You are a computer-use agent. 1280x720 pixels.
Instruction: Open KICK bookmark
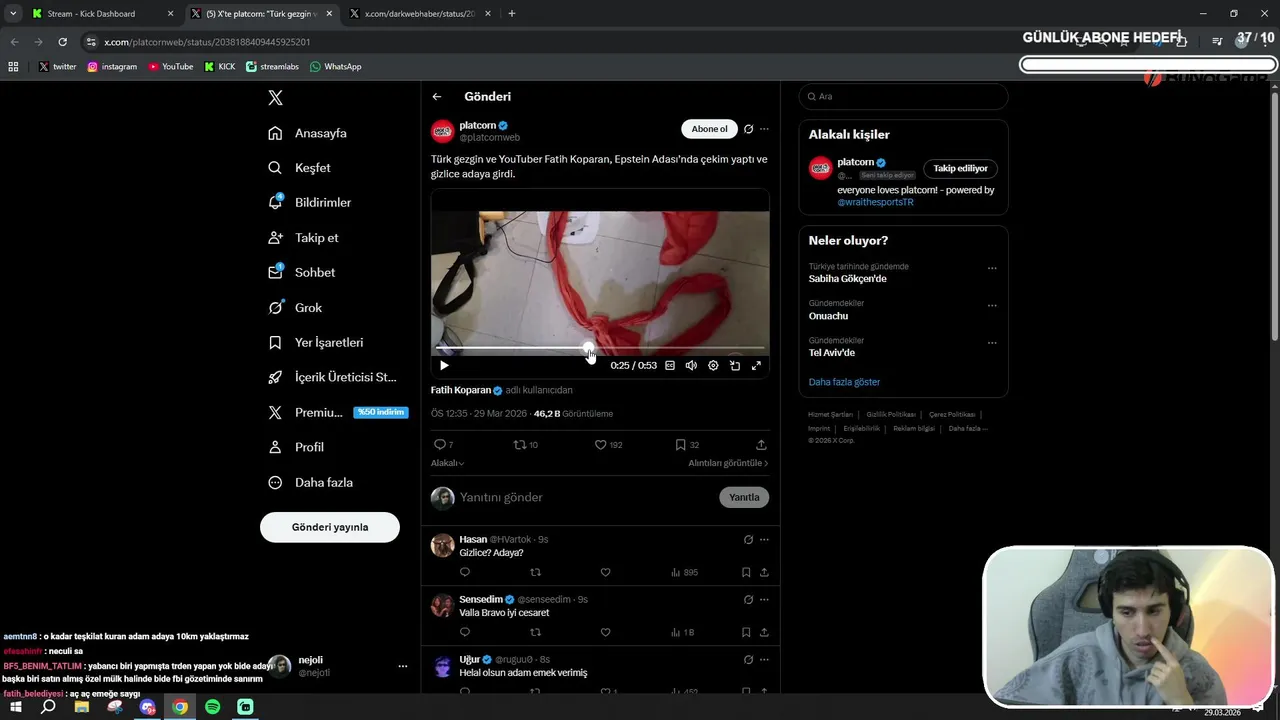220,67
